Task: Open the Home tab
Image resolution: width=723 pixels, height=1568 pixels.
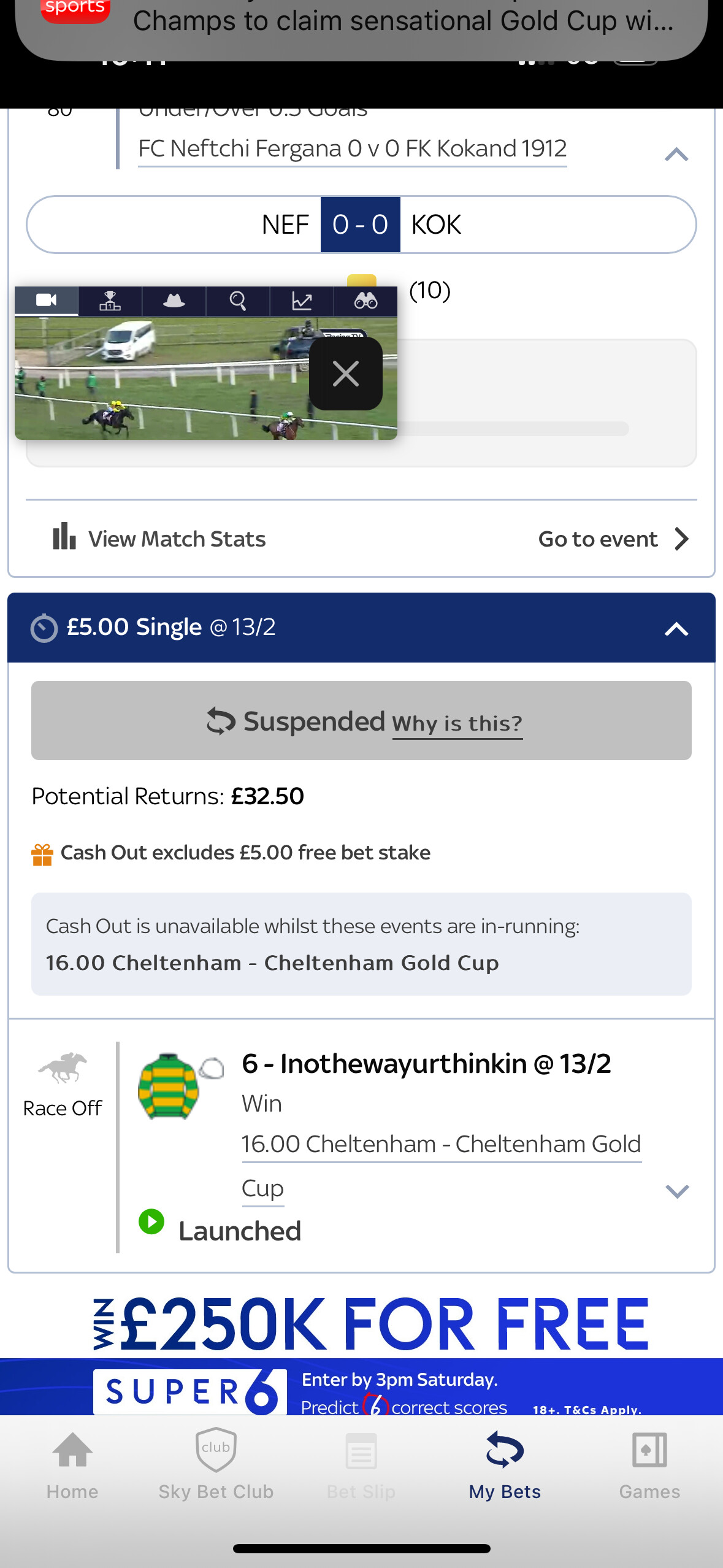Action: pos(72,1466)
